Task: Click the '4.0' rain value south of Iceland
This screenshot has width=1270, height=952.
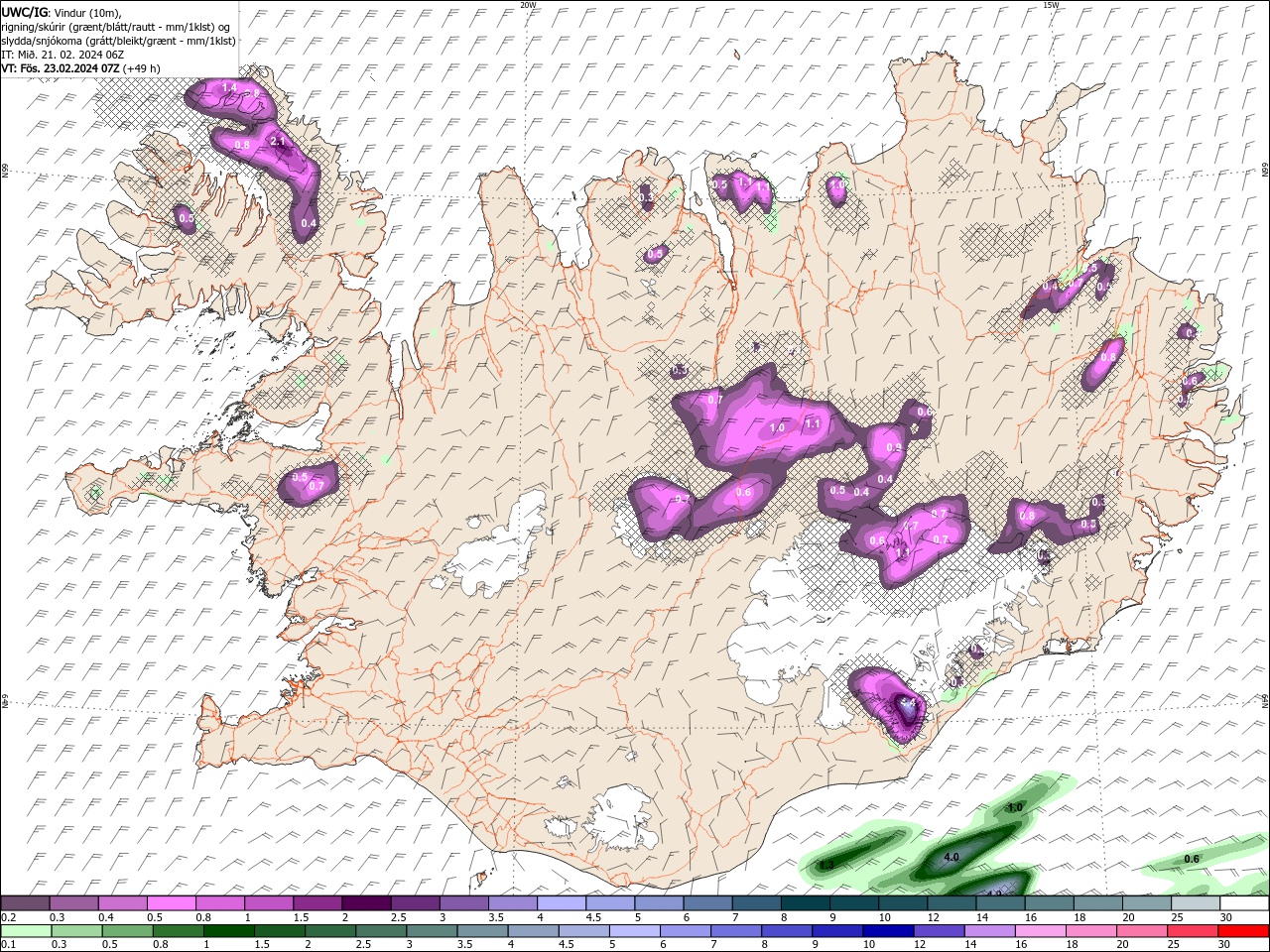Action: (x=952, y=857)
